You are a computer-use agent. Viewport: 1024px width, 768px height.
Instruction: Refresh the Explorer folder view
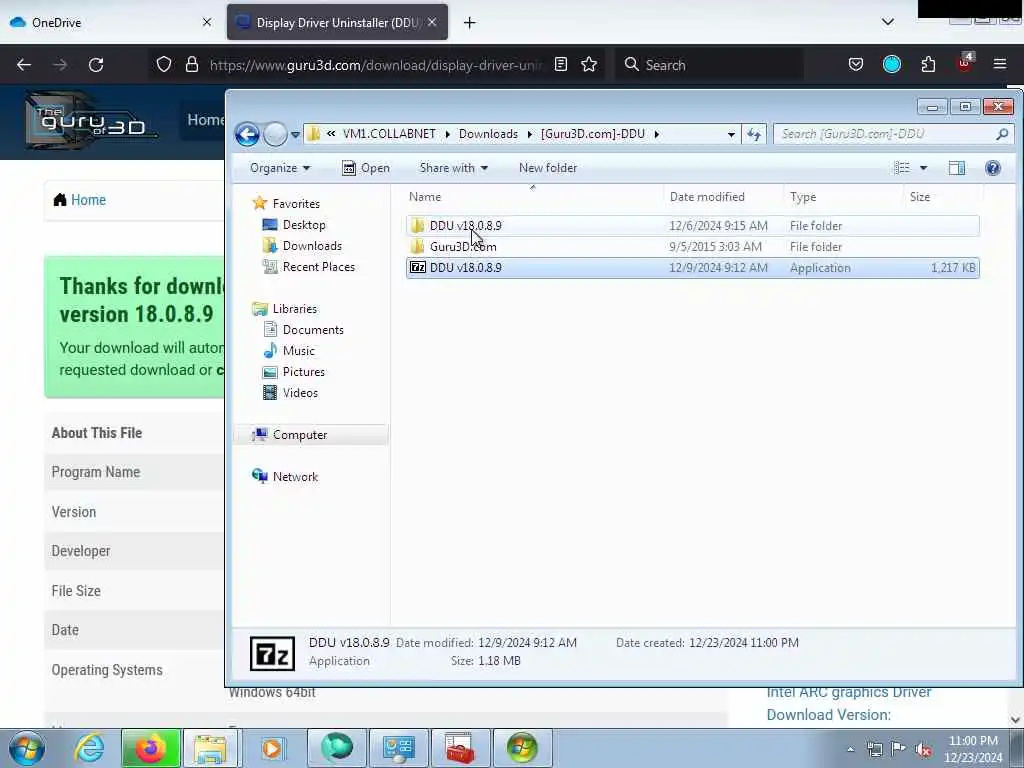coord(754,135)
